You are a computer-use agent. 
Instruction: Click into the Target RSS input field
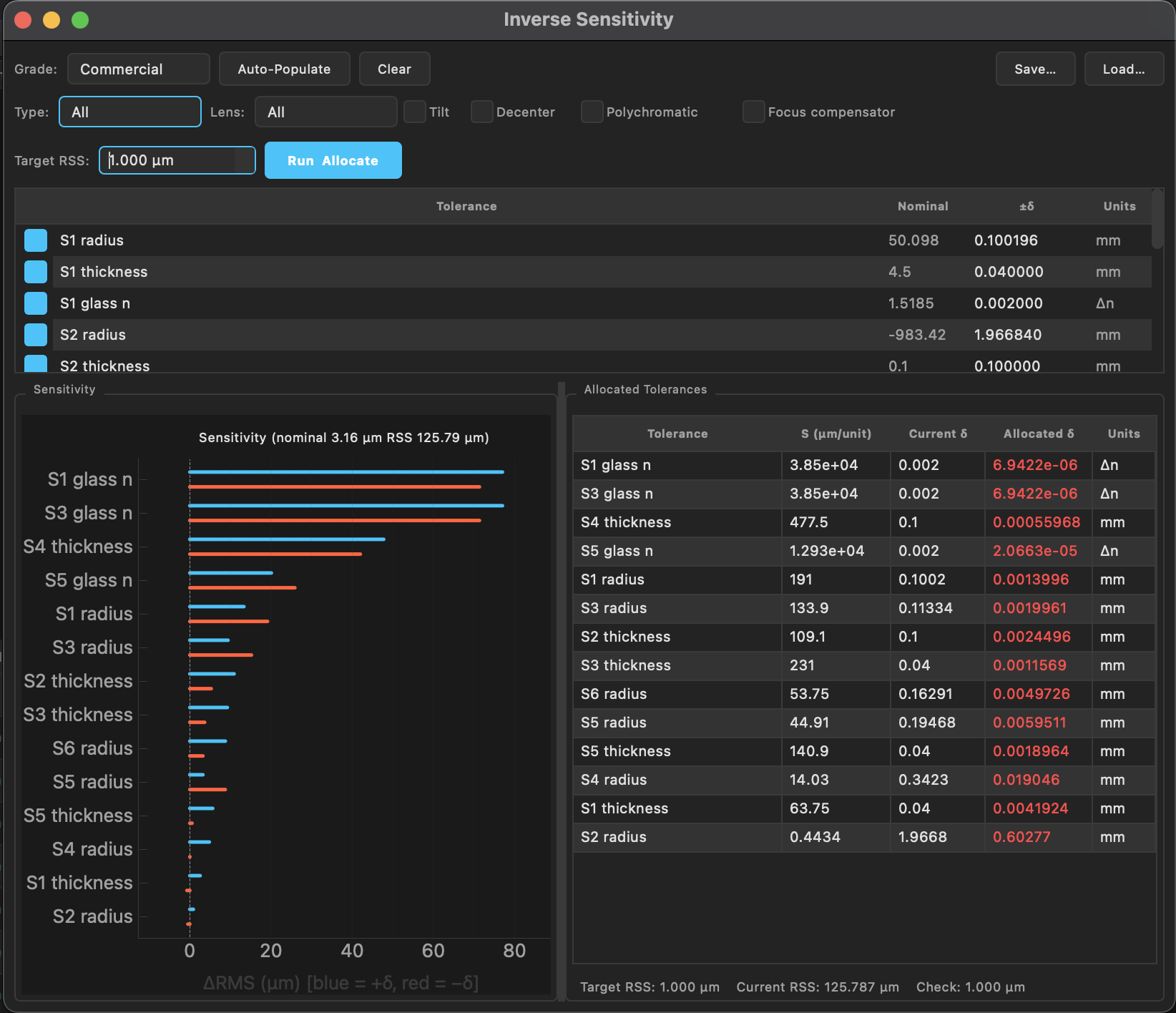point(172,161)
